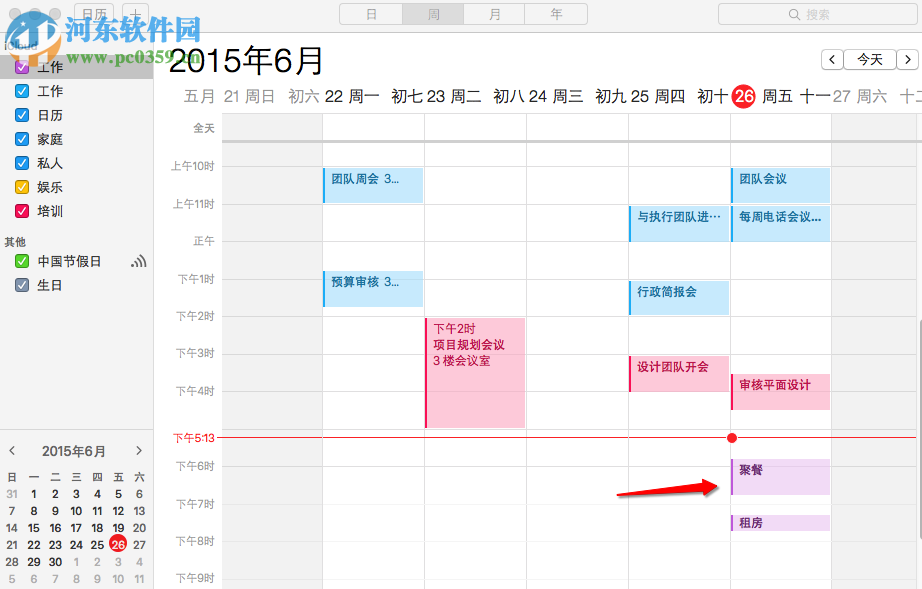Image resolution: width=922 pixels, height=589 pixels.
Task: Disable the 娱乐 calendar
Action: [x=22, y=187]
